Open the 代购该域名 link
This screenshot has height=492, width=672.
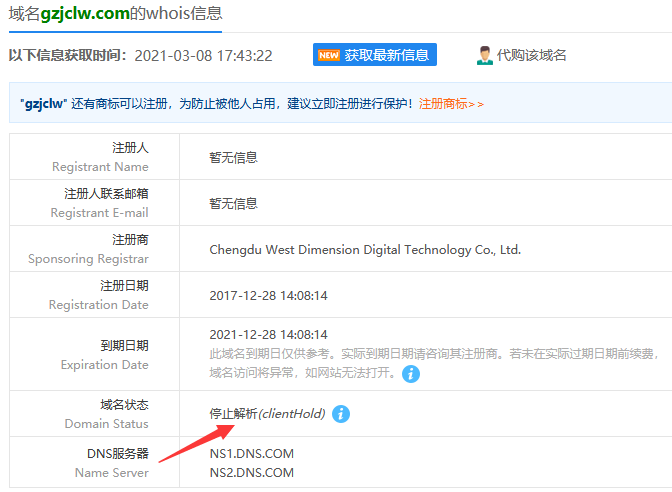[532, 55]
